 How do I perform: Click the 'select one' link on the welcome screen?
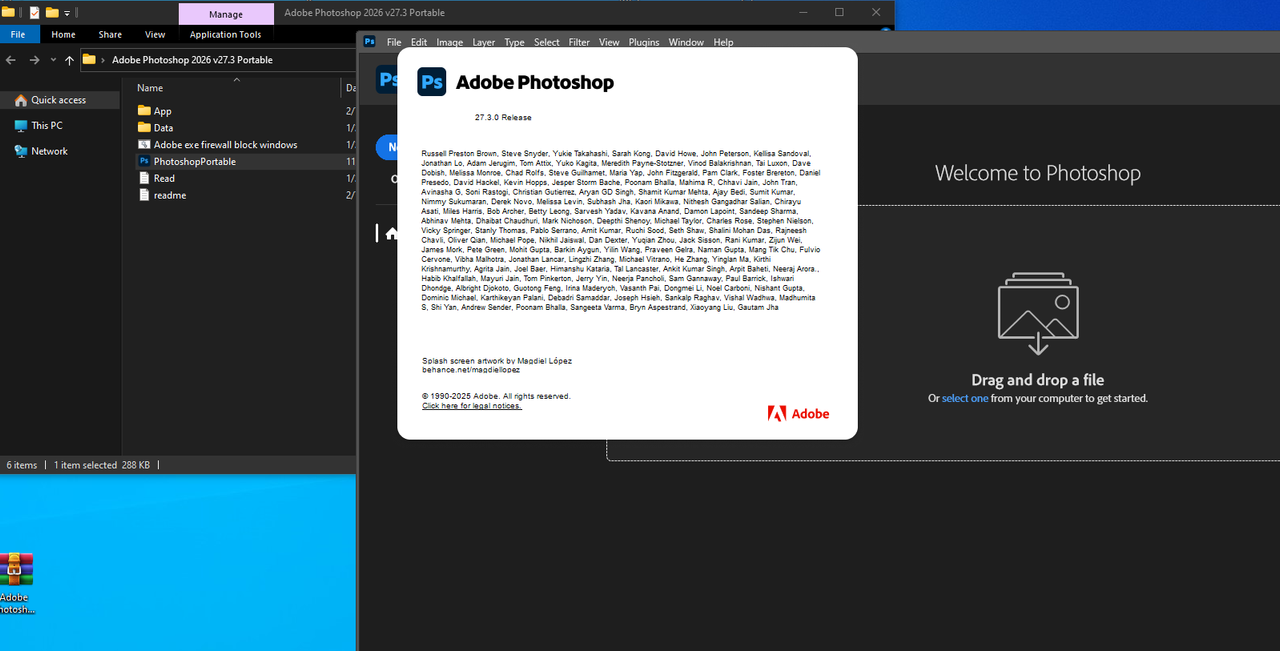click(965, 398)
